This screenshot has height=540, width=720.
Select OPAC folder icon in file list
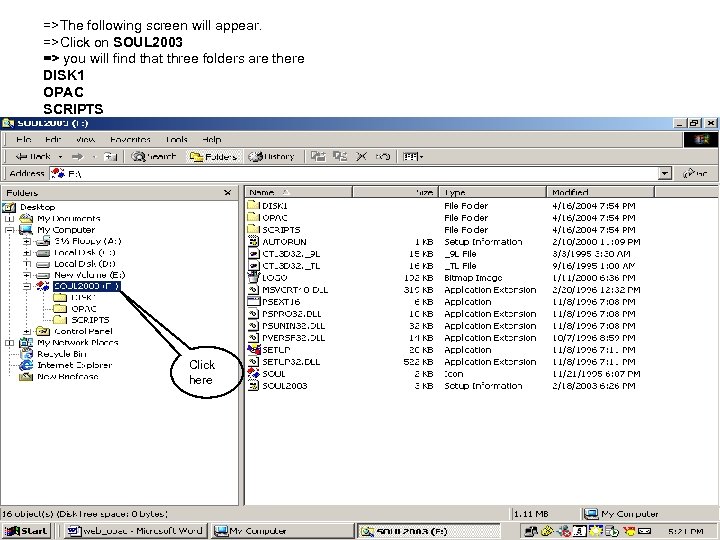[x=253, y=217]
